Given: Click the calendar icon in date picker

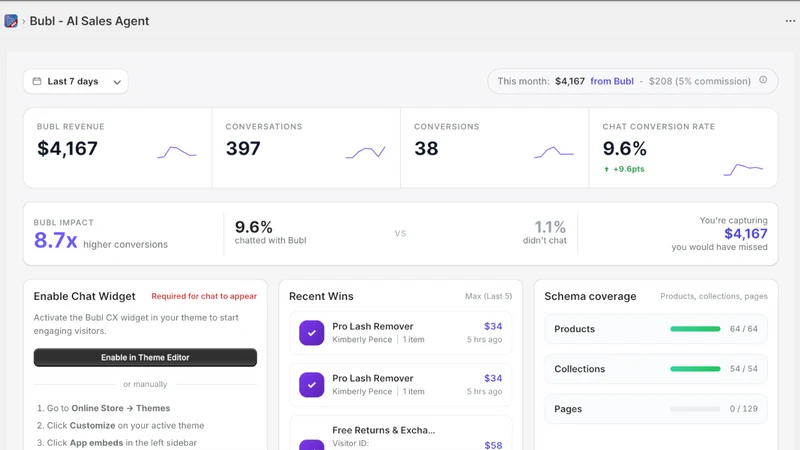Looking at the screenshot, I should (37, 81).
